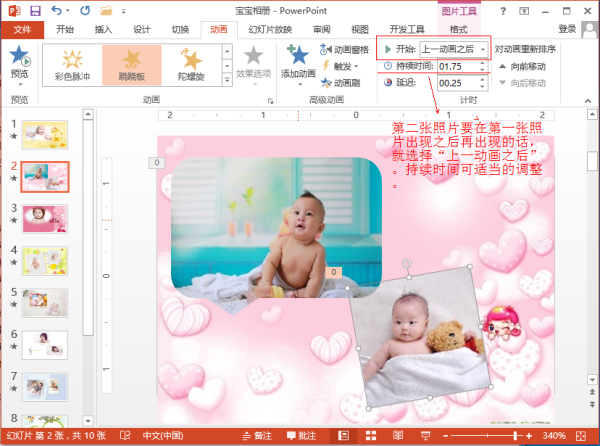The height and width of the screenshot is (446, 600).
Task: Open the 动画窗格 animation pane
Action: 344,49
